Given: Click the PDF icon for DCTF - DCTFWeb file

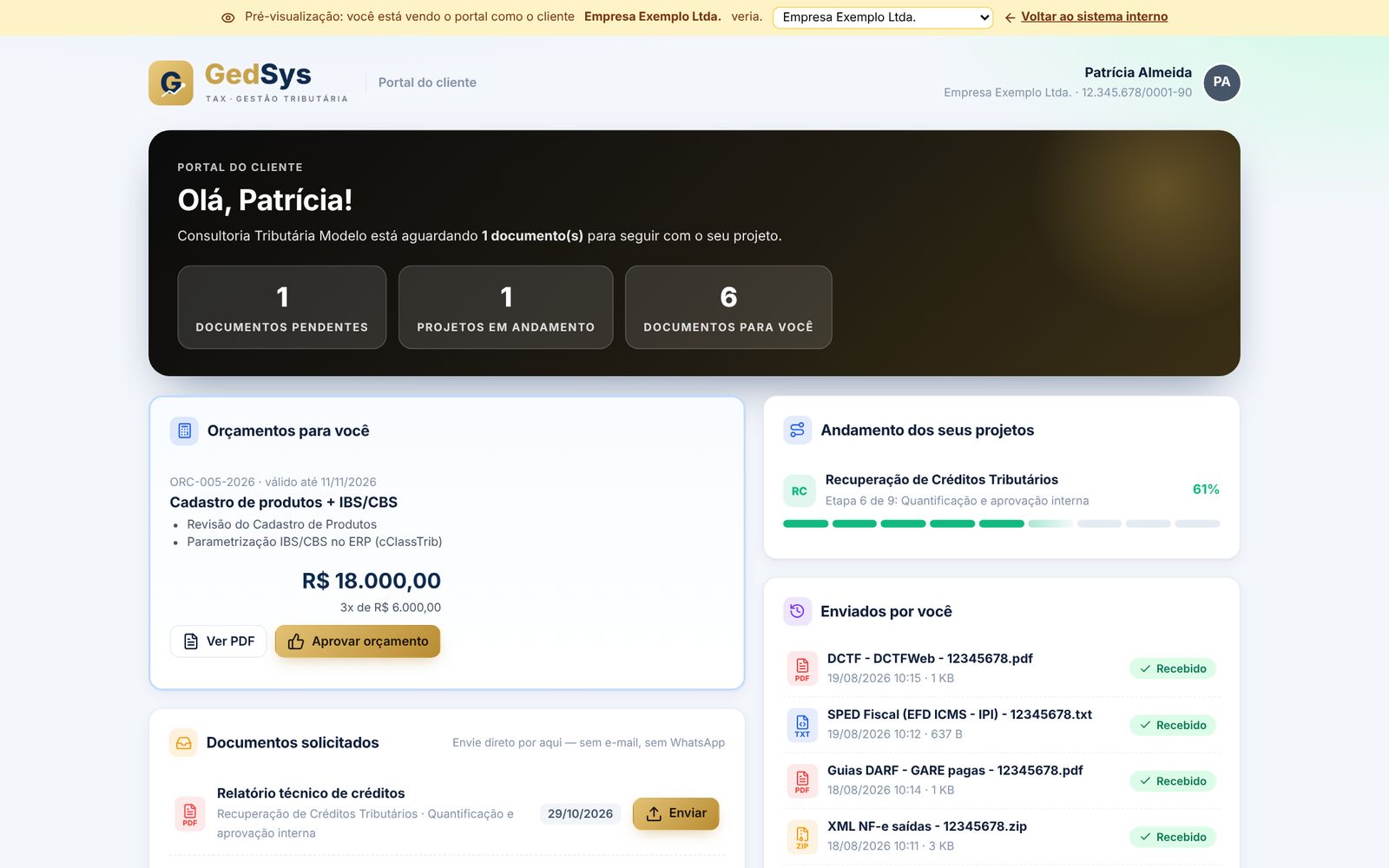Looking at the screenshot, I should (802, 668).
